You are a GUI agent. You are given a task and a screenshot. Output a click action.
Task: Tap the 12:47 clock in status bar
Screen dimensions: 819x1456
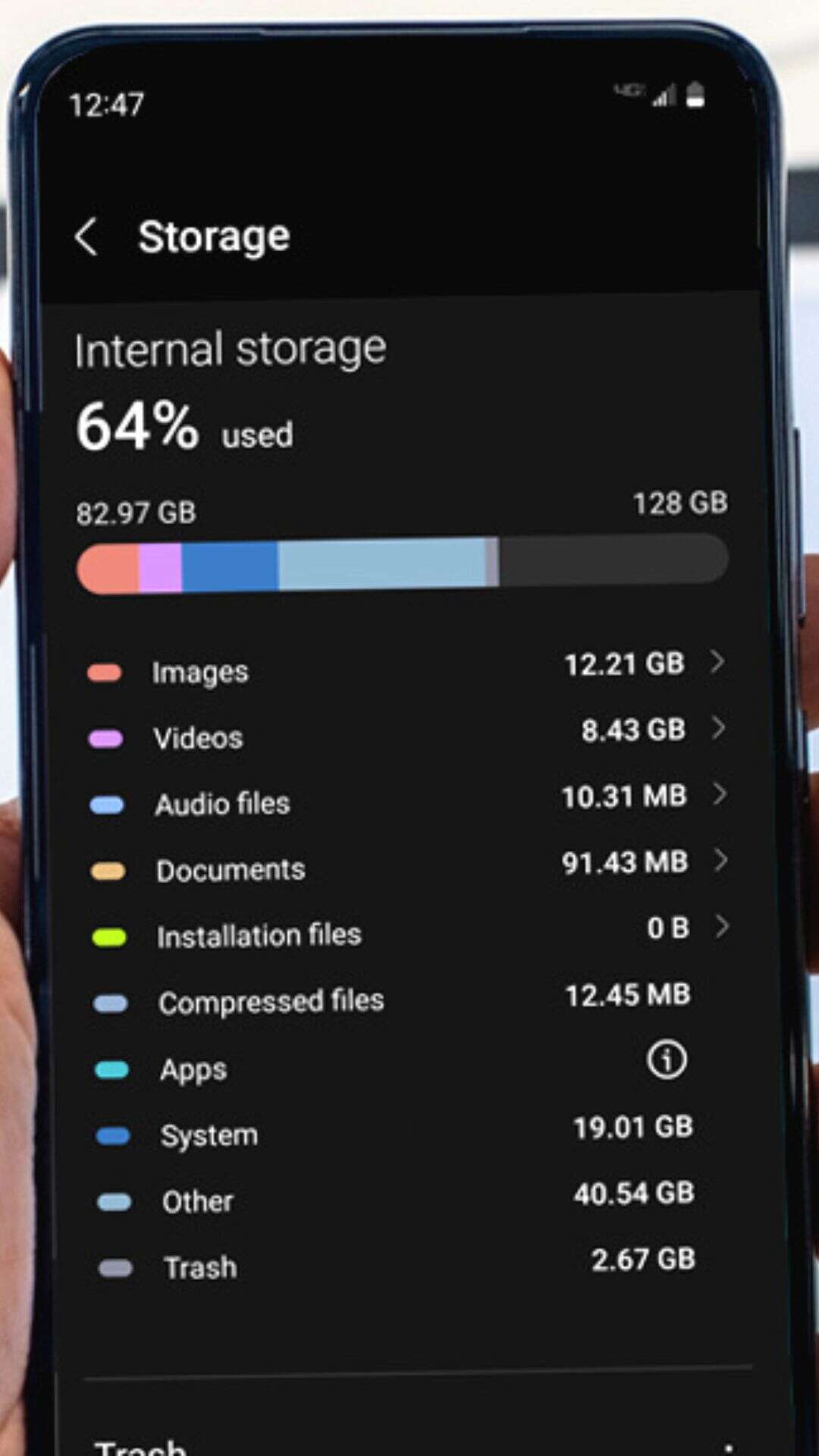click(x=106, y=105)
